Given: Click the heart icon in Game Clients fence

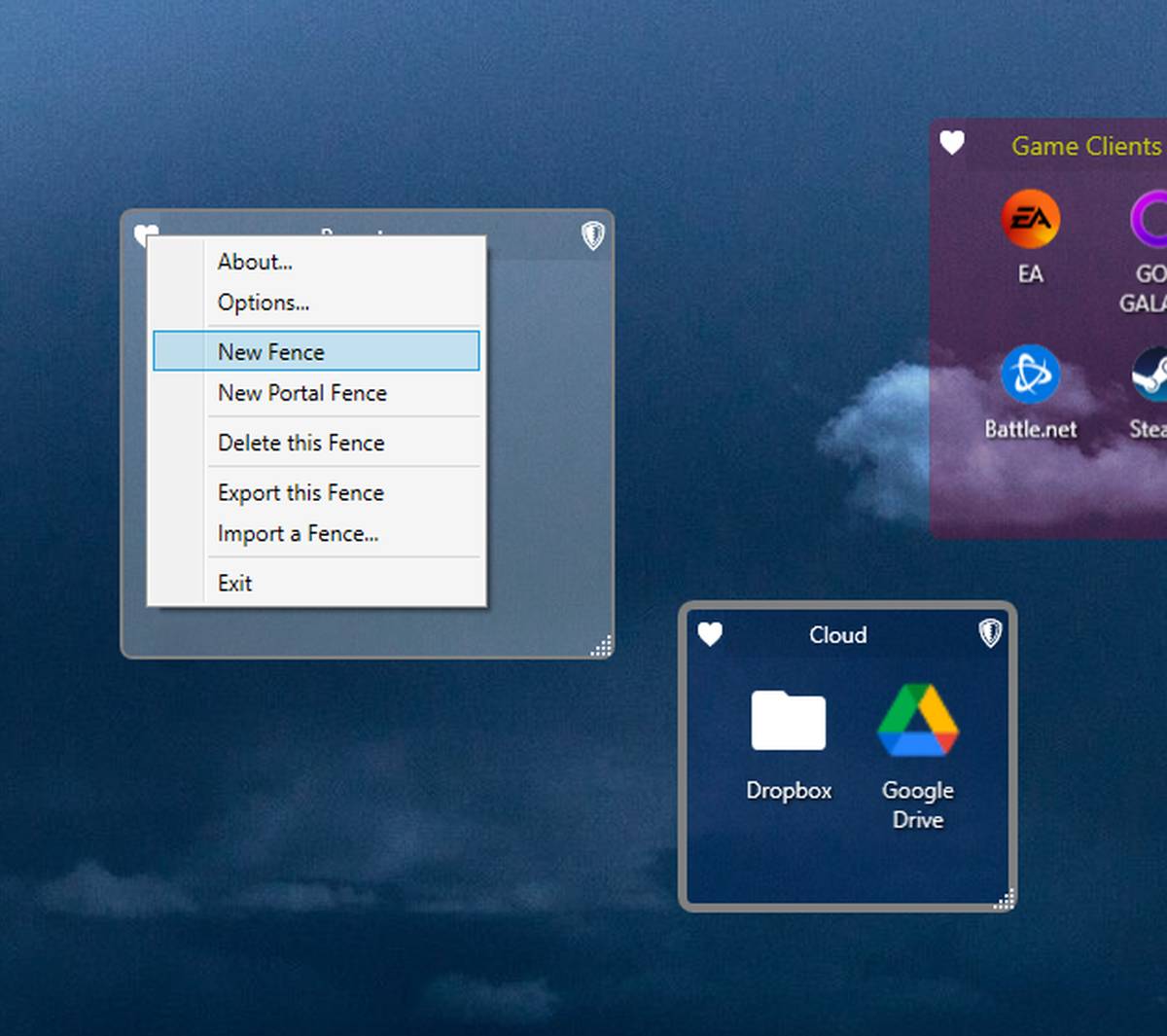Looking at the screenshot, I should (951, 143).
